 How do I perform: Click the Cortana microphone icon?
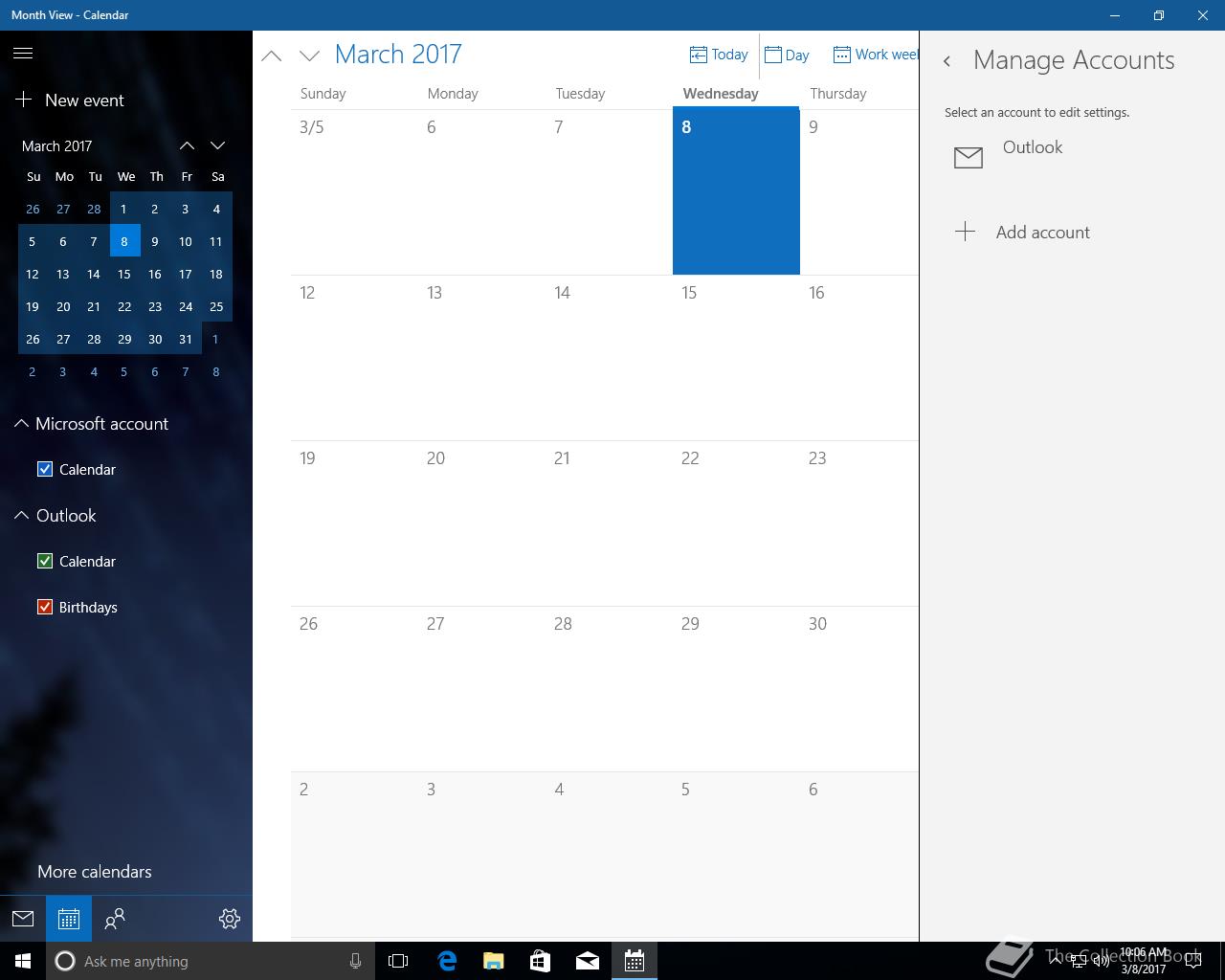click(x=355, y=961)
